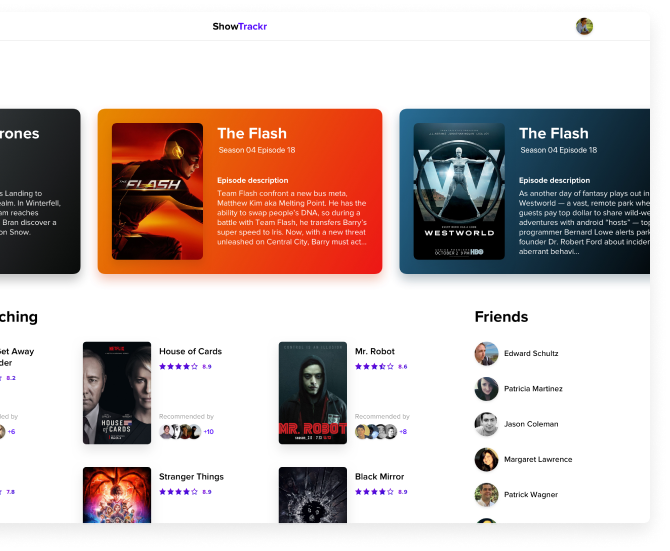Open the Mr. Robot poster
This screenshot has width=670, height=551.
tap(313, 393)
